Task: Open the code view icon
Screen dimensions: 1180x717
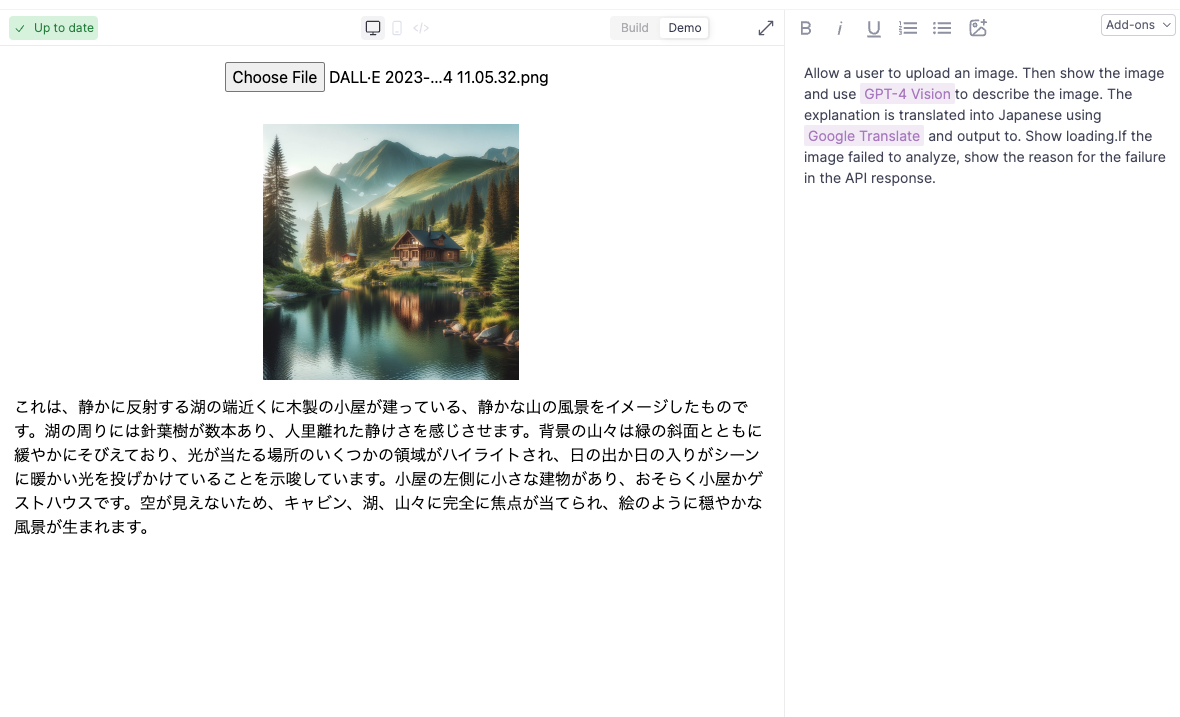Action: tap(421, 28)
